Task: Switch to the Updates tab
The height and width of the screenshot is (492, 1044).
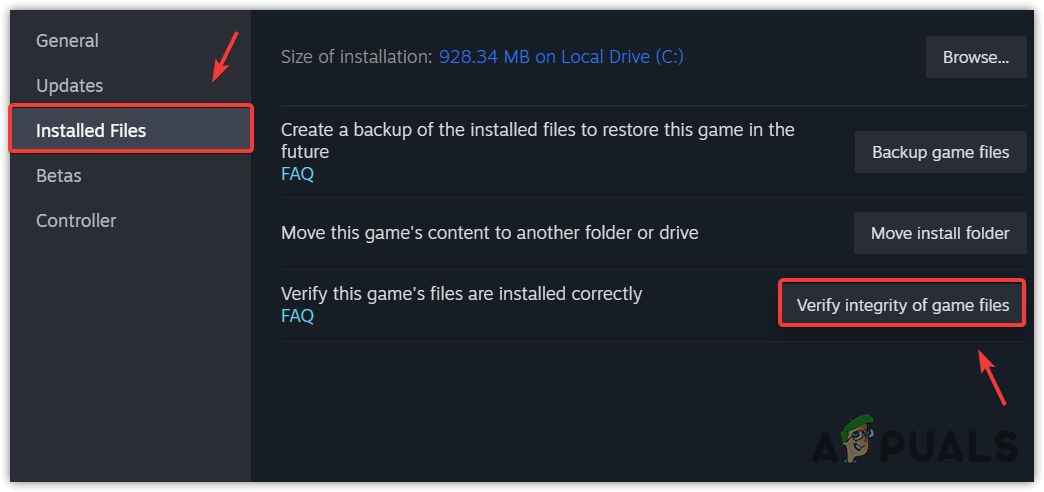Action: pos(70,86)
